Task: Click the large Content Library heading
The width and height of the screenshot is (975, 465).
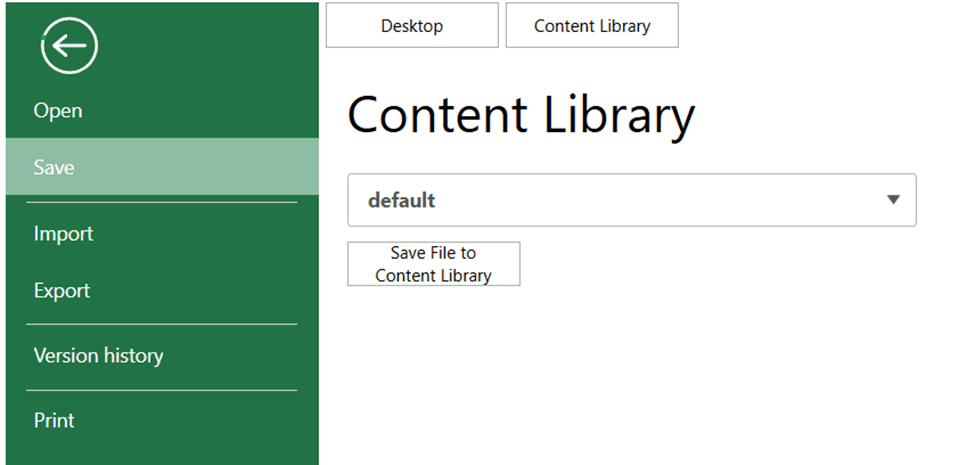Action: (520, 116)
